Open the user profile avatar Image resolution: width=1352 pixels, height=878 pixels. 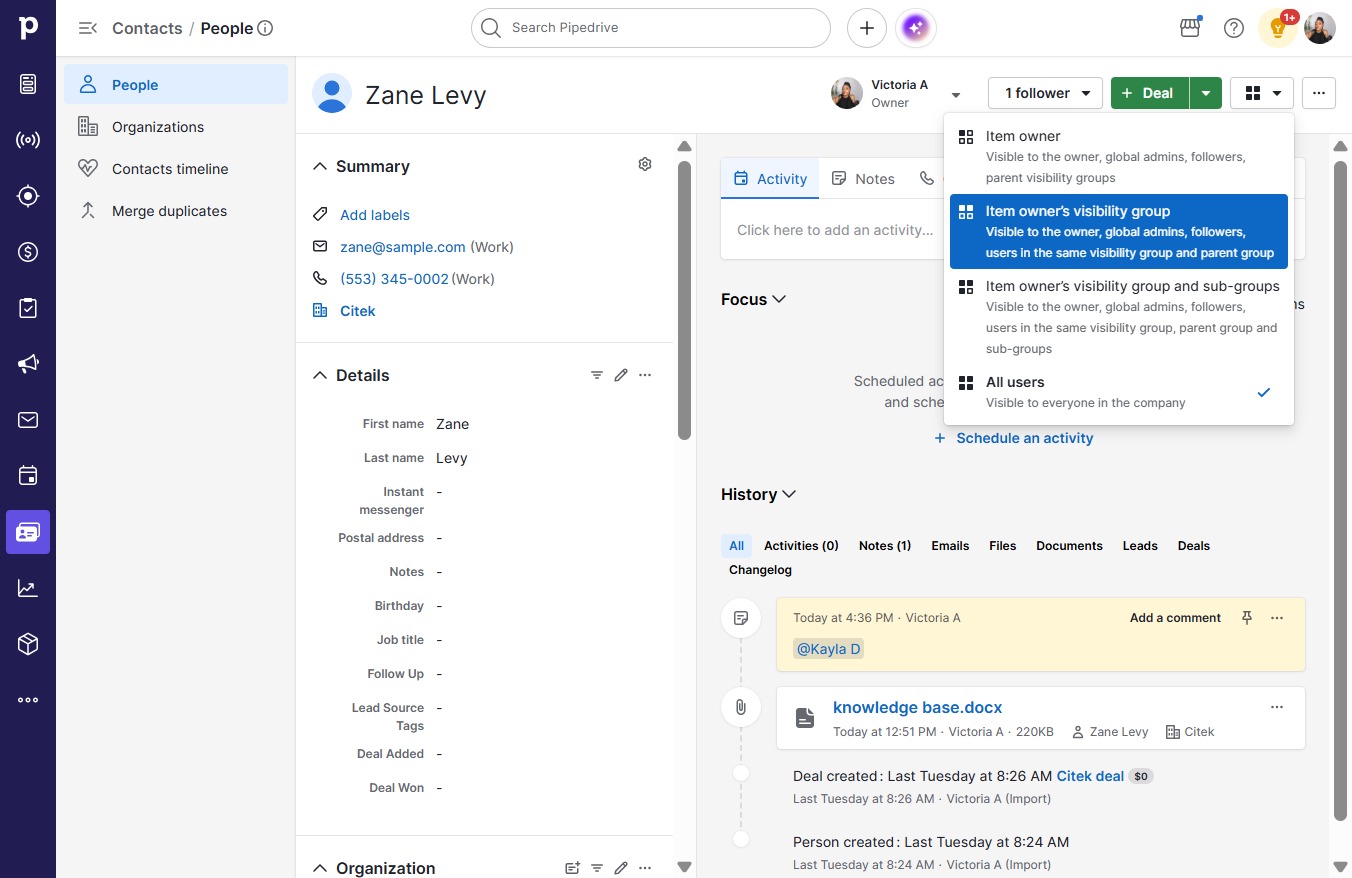tap(1320, 28)
